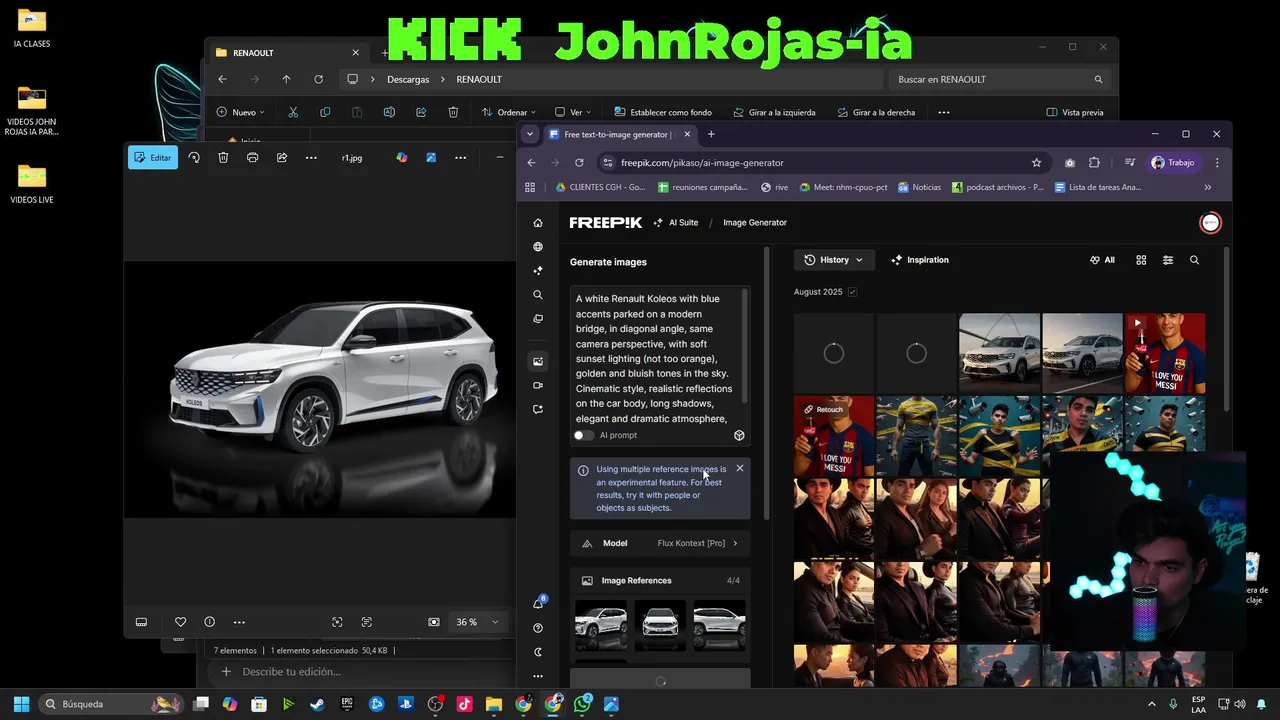Viewport: 1280px width, 720px height.
Task: Click the first car reference thumbnail
Action: click(x=601, y=625)
